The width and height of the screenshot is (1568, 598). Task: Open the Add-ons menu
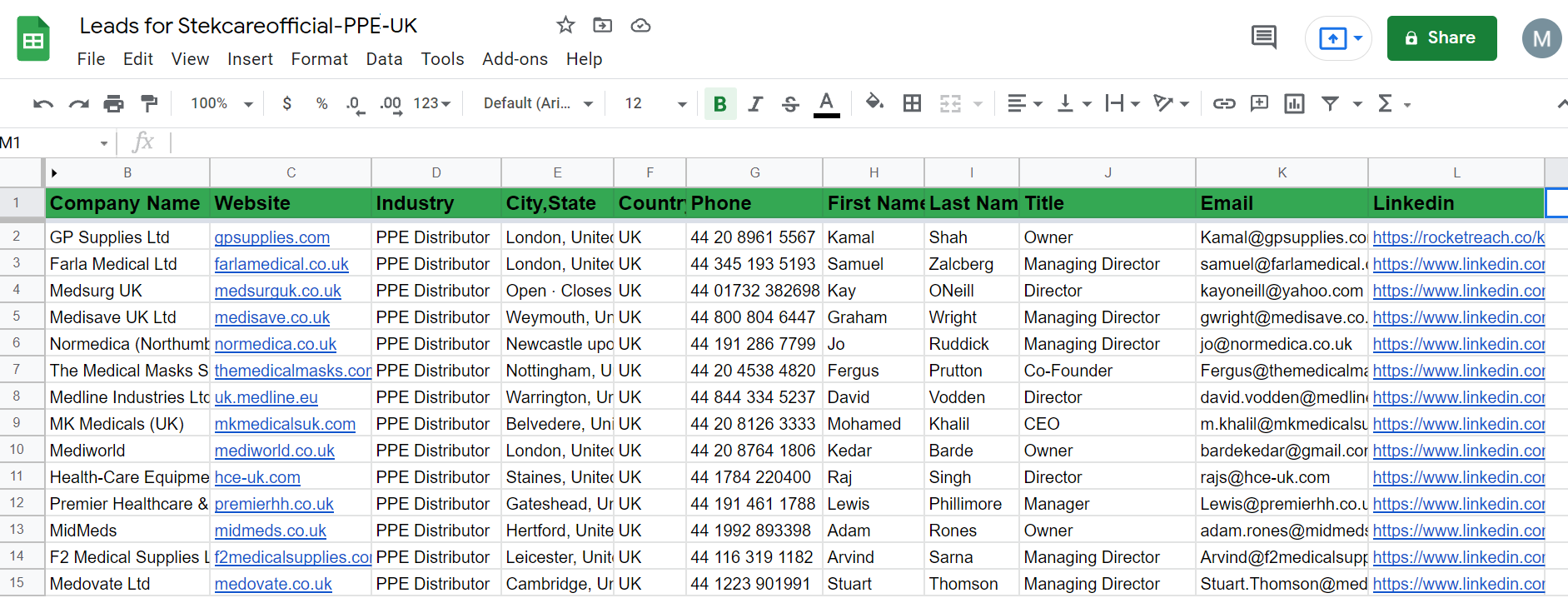(x=515, y=59)
